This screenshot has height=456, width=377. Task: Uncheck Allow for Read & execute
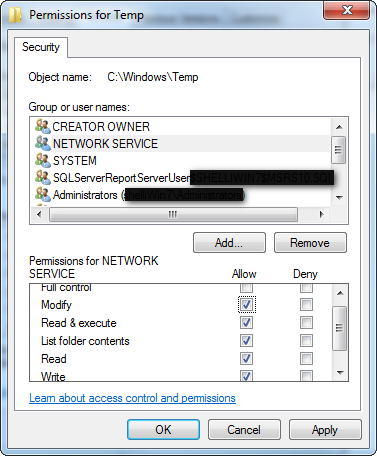click(247, 323)
